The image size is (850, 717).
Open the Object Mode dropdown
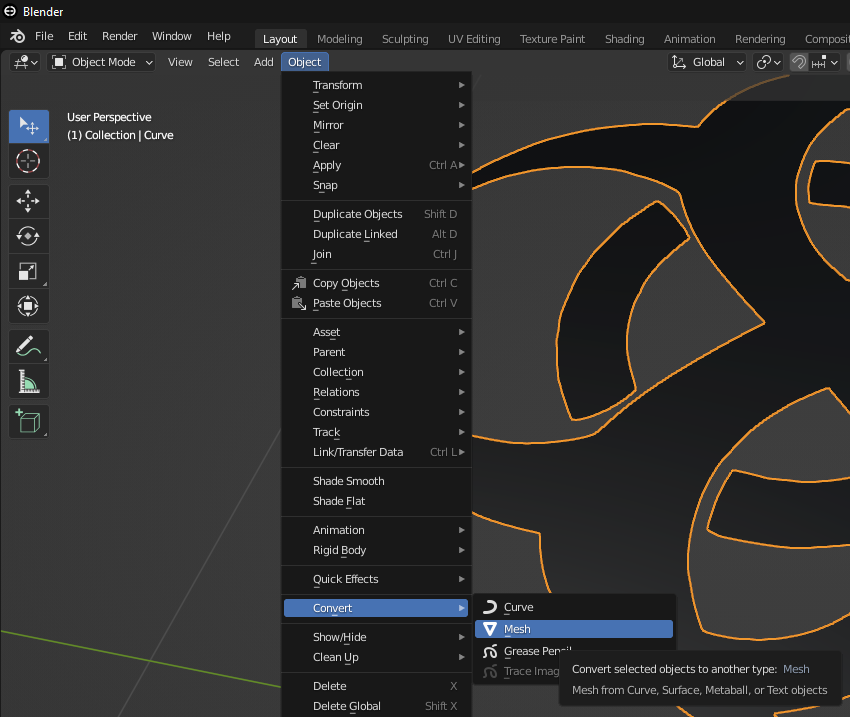click(102, 62)
